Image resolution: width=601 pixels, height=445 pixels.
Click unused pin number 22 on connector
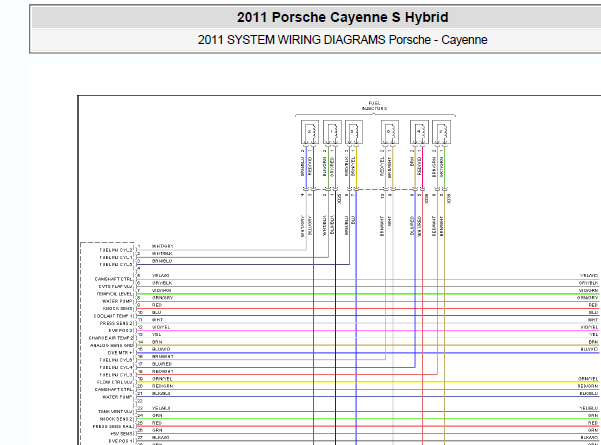140,401
